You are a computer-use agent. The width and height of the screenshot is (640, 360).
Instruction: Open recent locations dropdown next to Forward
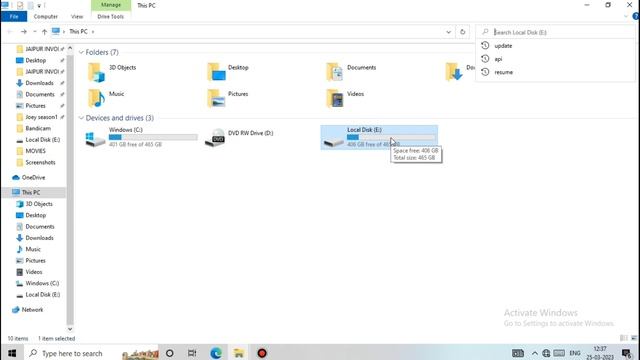point(35,31)
